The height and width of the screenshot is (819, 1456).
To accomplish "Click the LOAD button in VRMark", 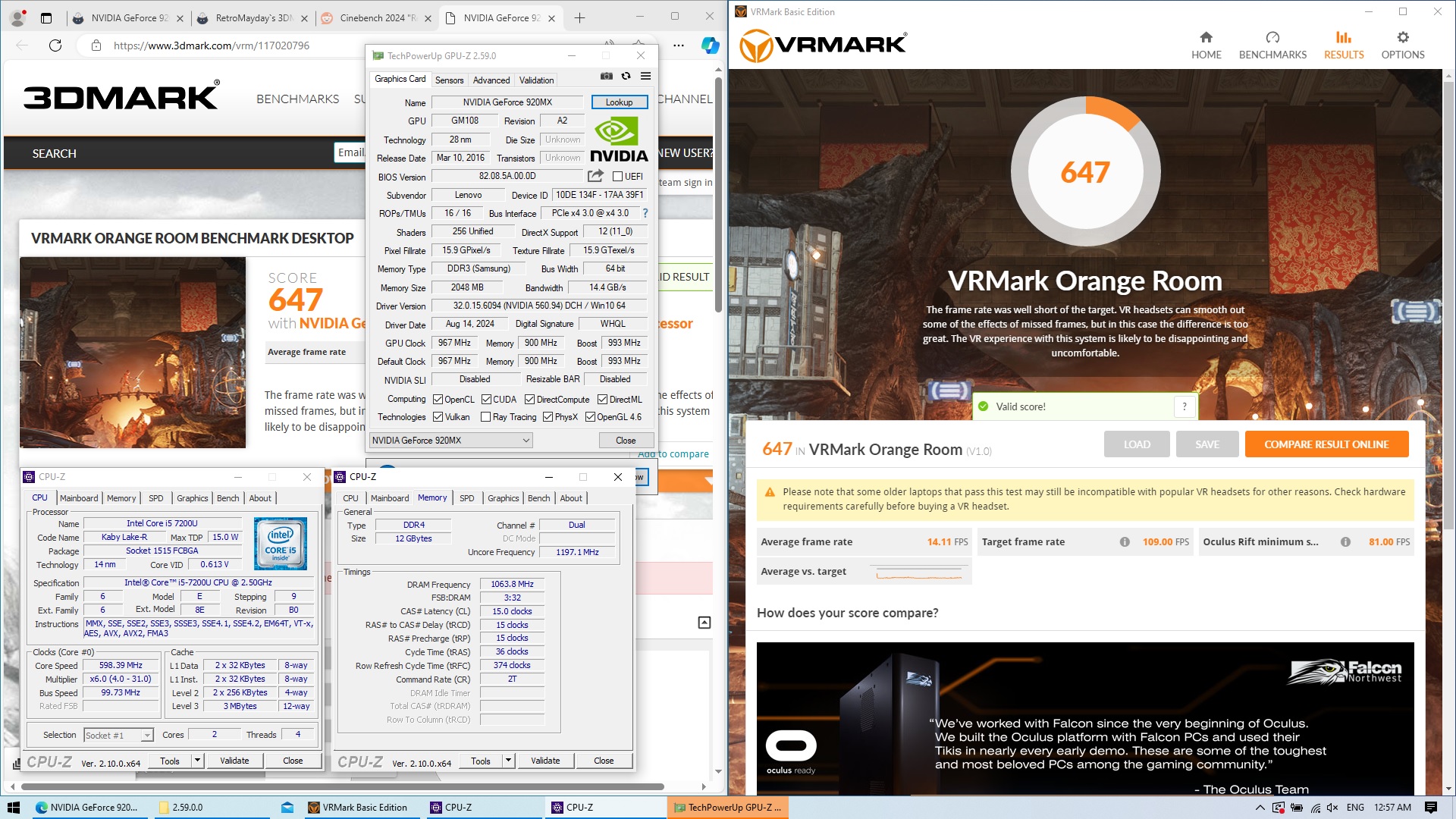I will [1136, 444].
